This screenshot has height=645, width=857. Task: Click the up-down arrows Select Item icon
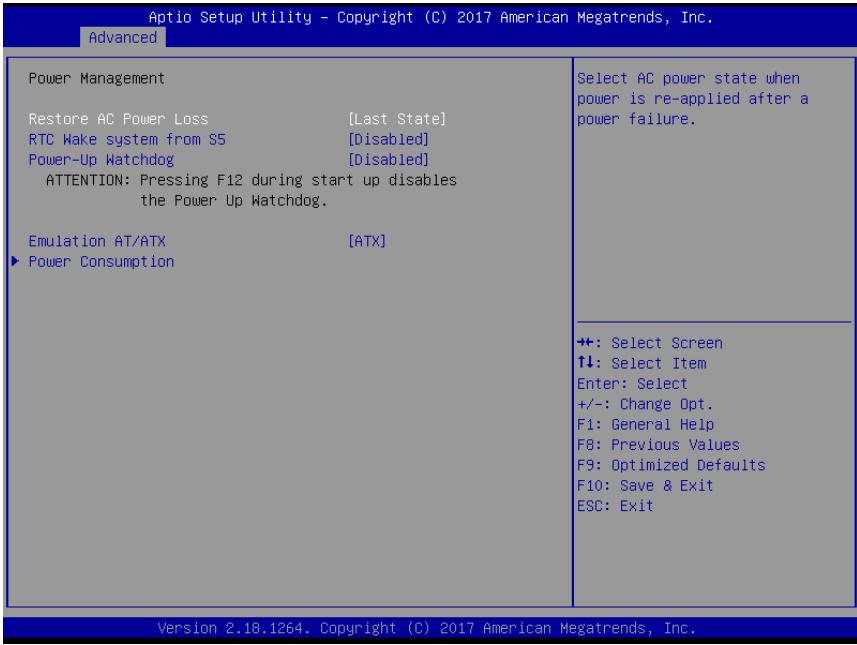586,362
